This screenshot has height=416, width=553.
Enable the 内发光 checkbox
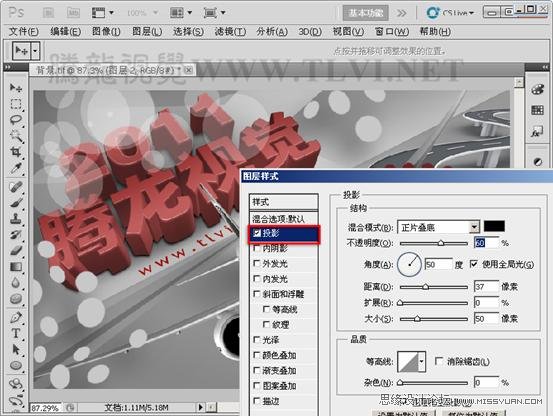point(257,279)
